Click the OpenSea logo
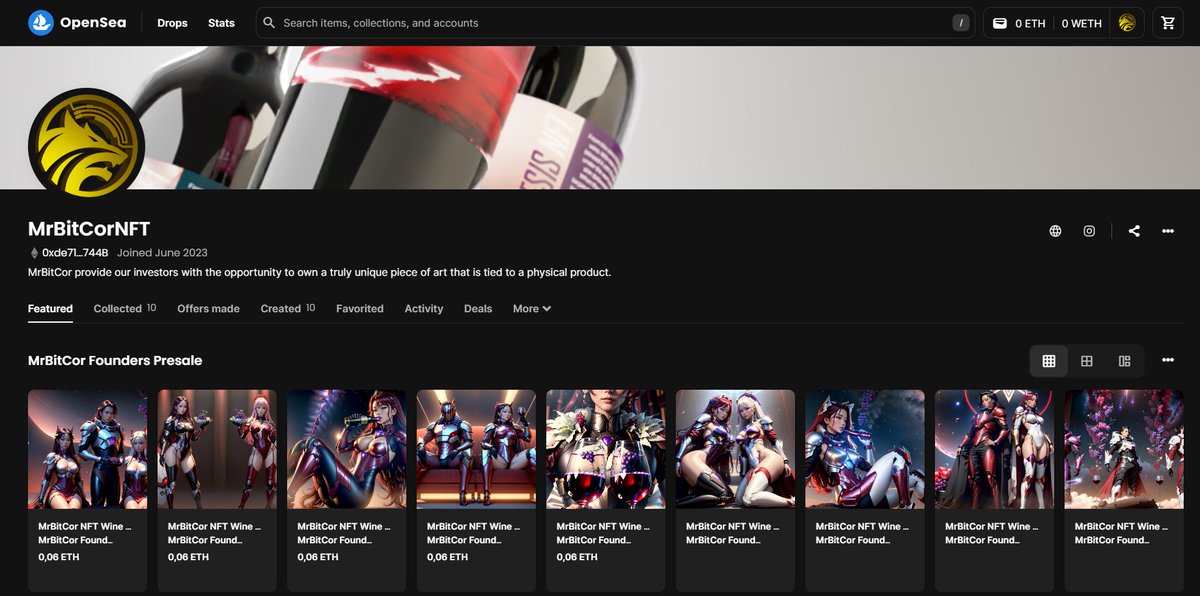Image resolution: width=1200 pixels, height=596 pixels. [x=77, y=22]
